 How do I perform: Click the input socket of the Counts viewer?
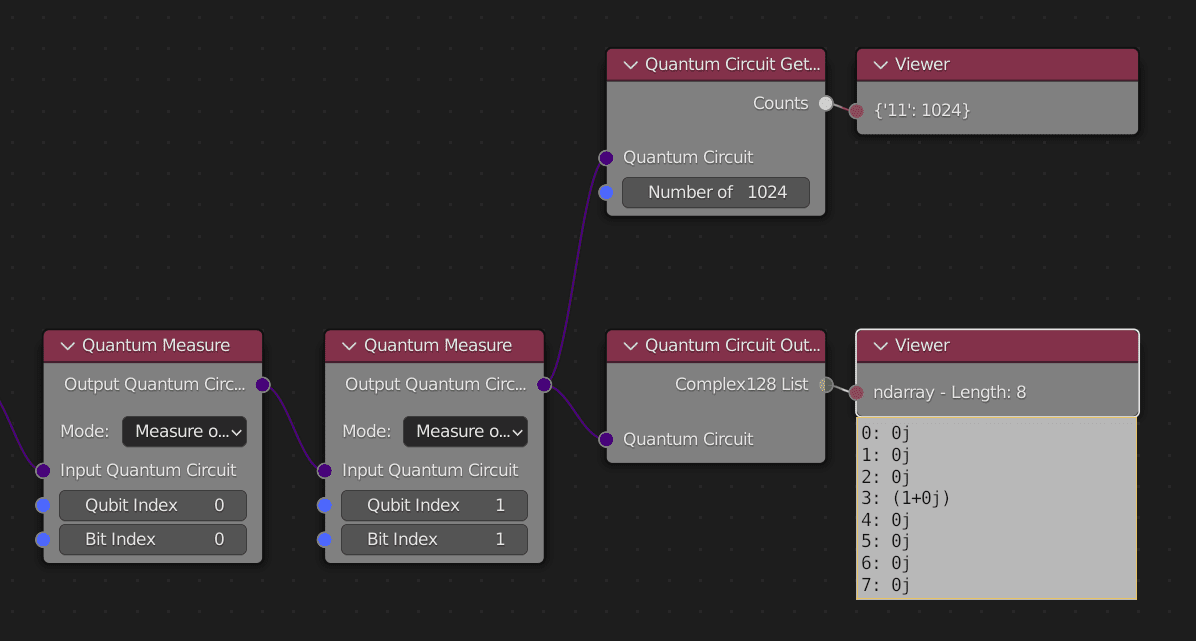point(856,111)
